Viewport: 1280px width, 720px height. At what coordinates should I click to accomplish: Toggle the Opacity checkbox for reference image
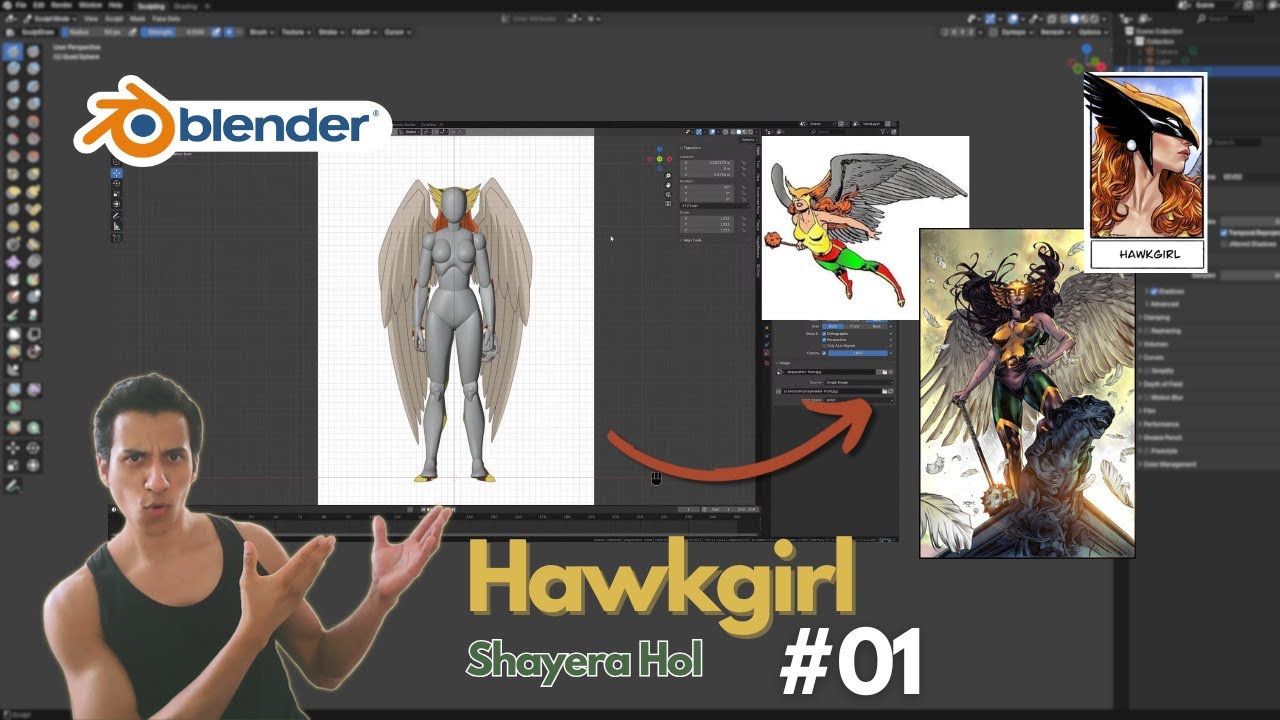(825, 353)
